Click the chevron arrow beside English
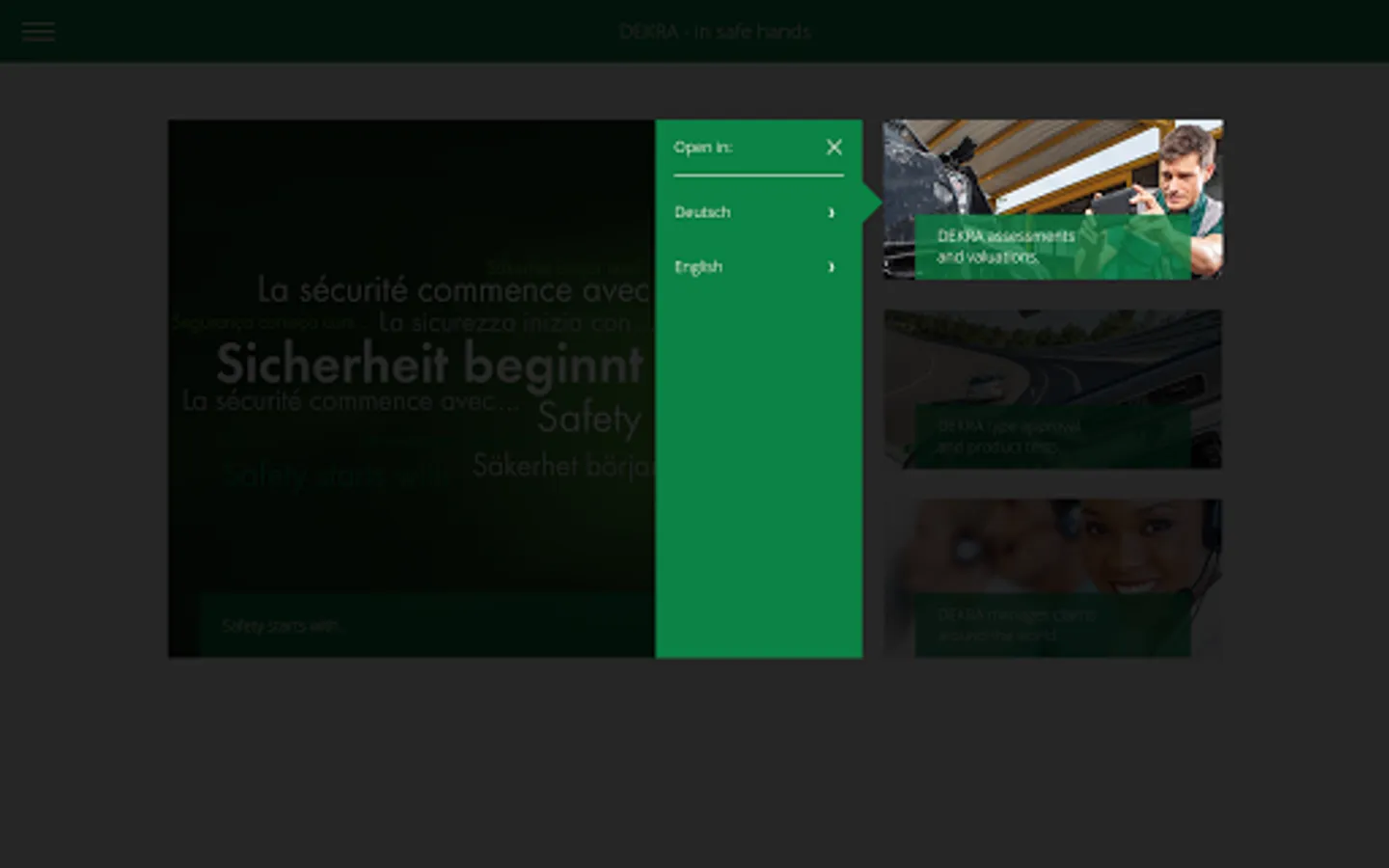The image size is (1389, 868). coord(831,267)
